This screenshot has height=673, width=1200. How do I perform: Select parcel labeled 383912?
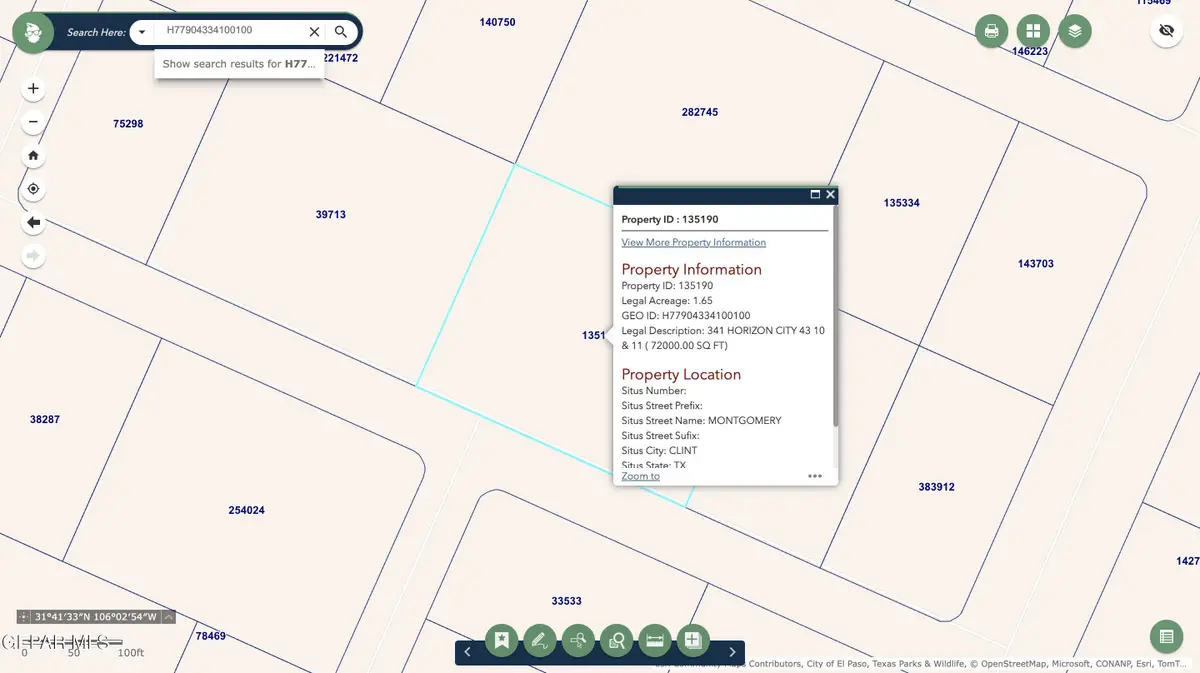point(937,487)
